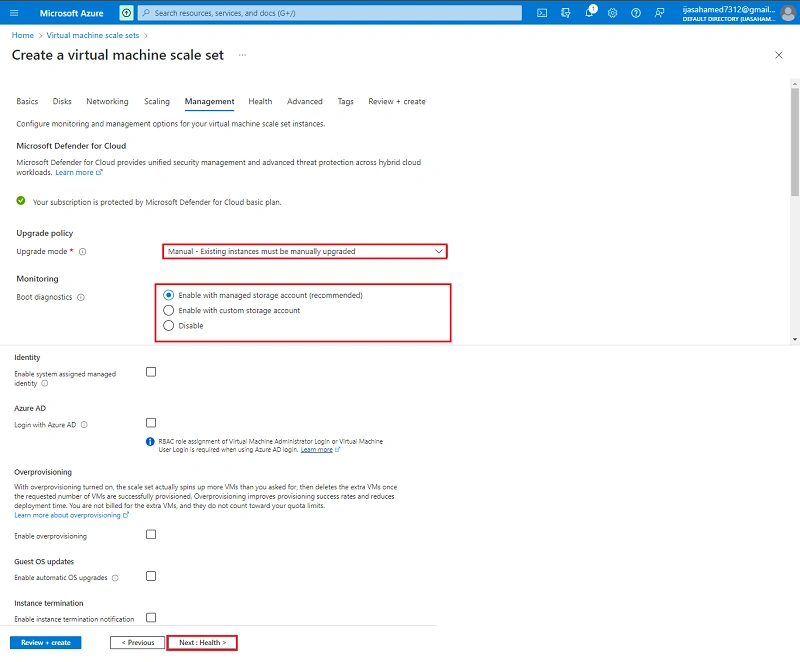This screenshot has width=800, height=662.
Task: Click the search magnifier icon
Action: click(x=146, y=13)
